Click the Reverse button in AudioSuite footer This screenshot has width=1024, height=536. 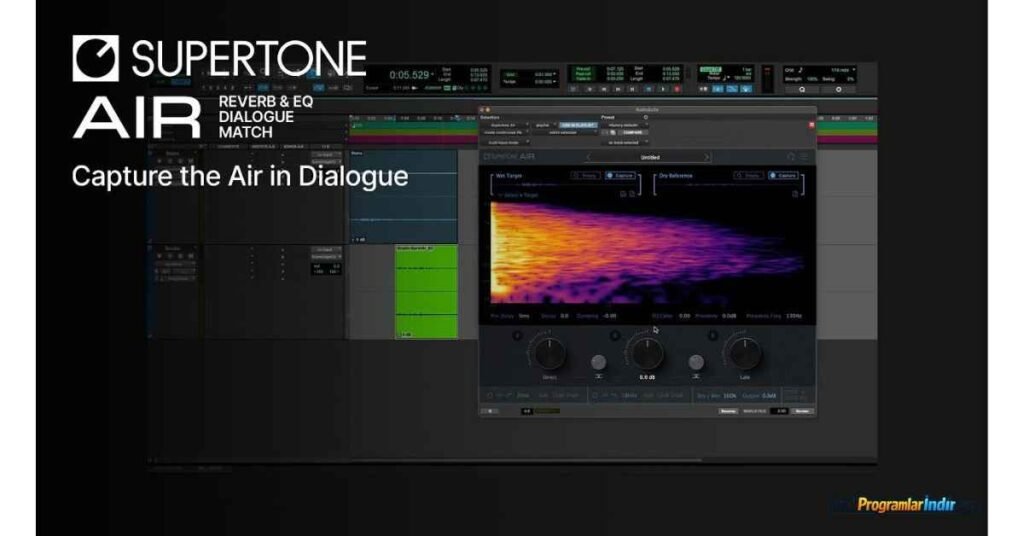point(728,411)
